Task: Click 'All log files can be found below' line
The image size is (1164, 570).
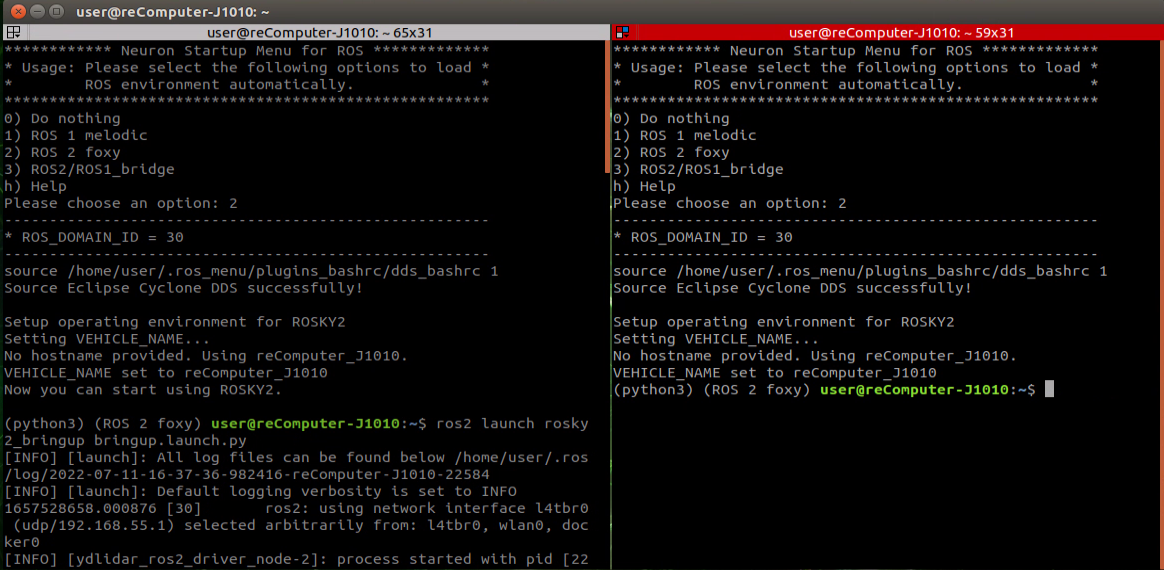Action: [x=296, y=457]
